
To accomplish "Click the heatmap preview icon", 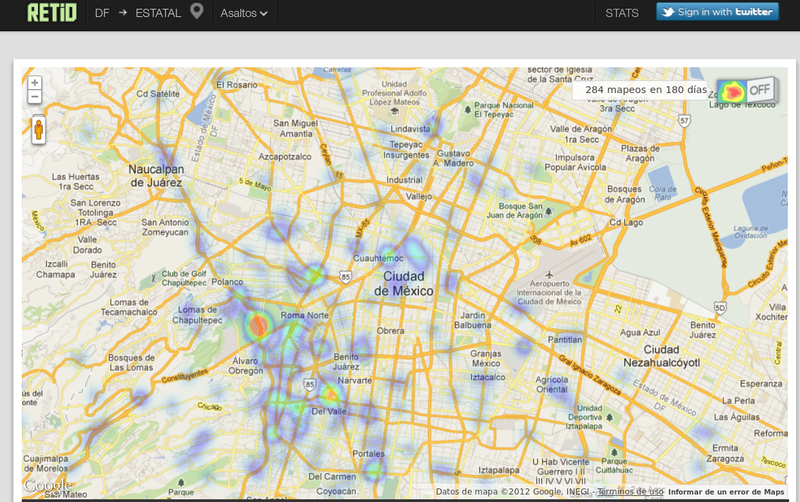I will tap(732, 91).
